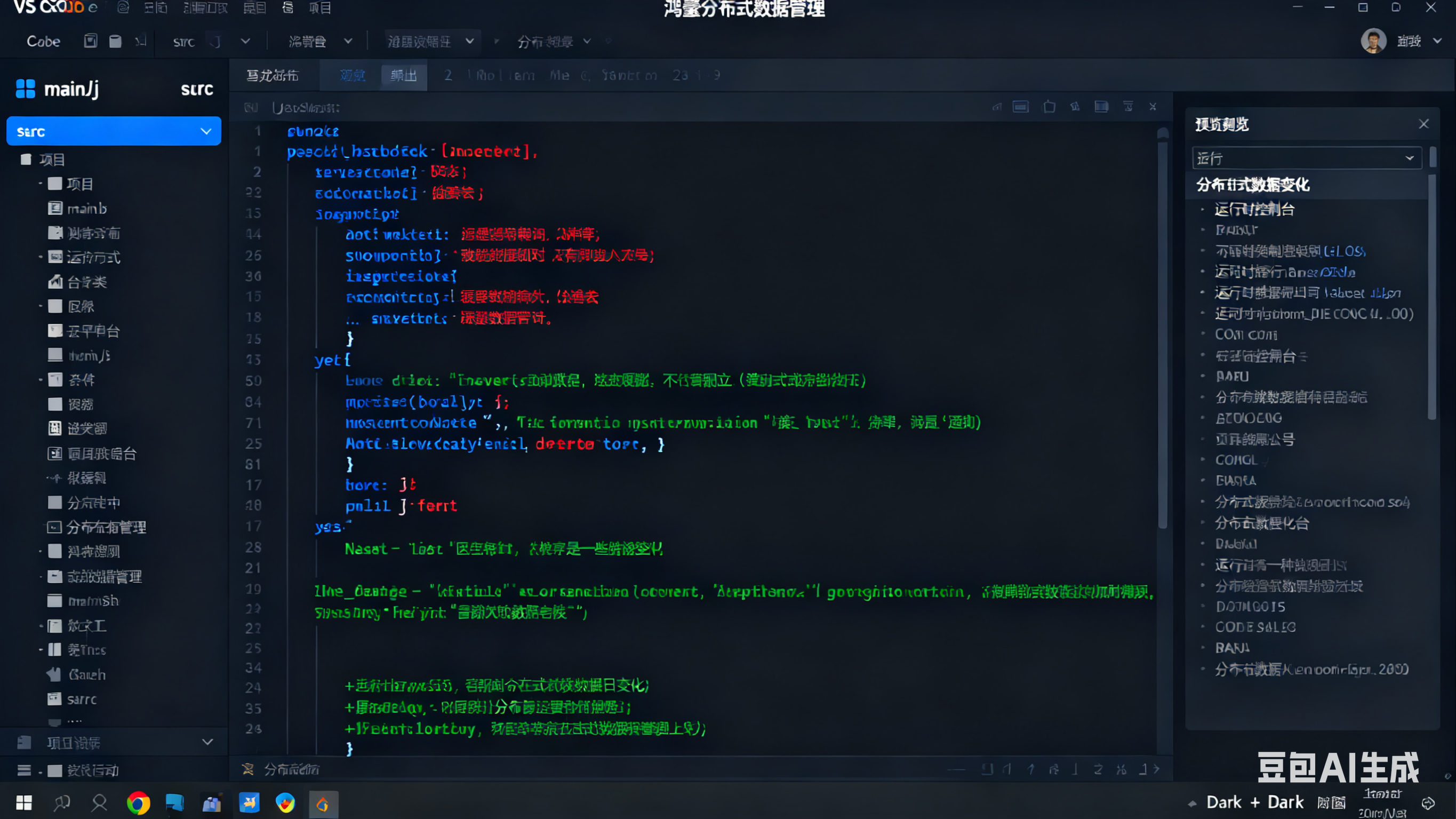Switch to the 输出 tab
The image size is (1456, 819).
tap(404, 75)
